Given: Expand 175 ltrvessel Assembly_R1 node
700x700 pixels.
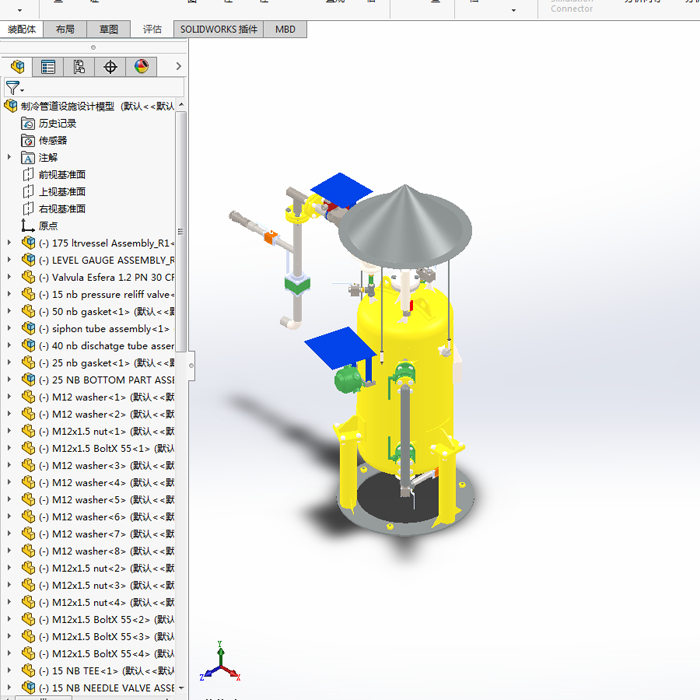Looking at the screenshot, I should coord(9,243).
